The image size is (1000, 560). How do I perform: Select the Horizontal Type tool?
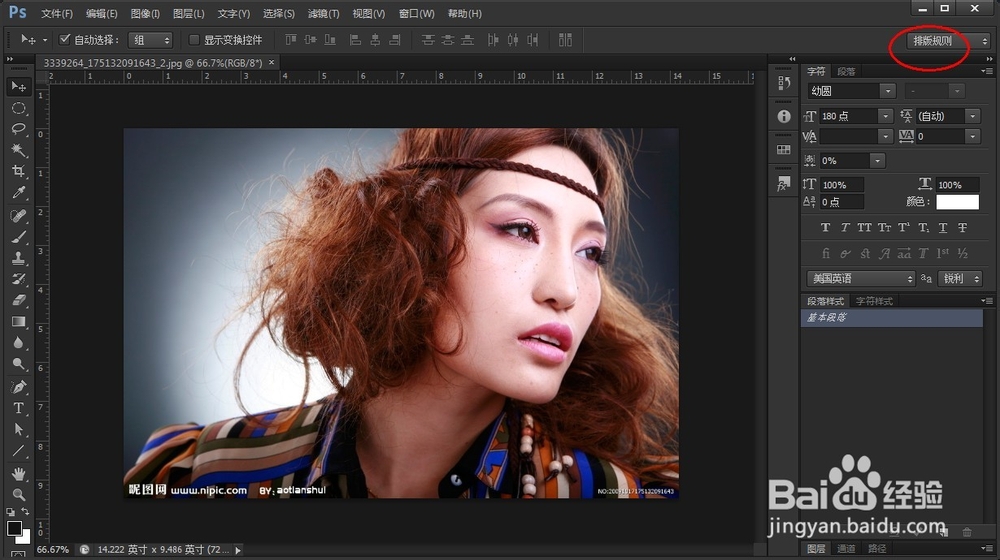pyautogui.click(x=18, y=408)
